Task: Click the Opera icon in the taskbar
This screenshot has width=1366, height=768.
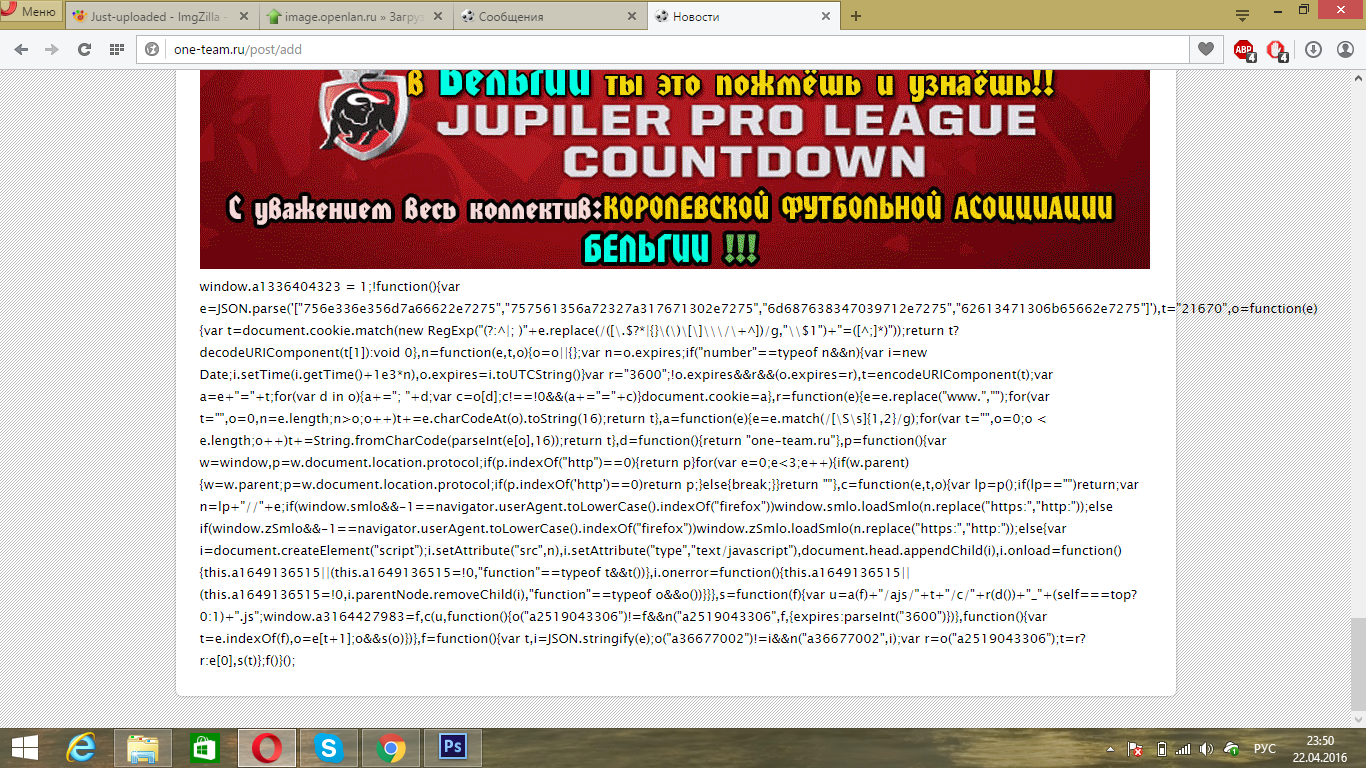Action: point(266,747)
